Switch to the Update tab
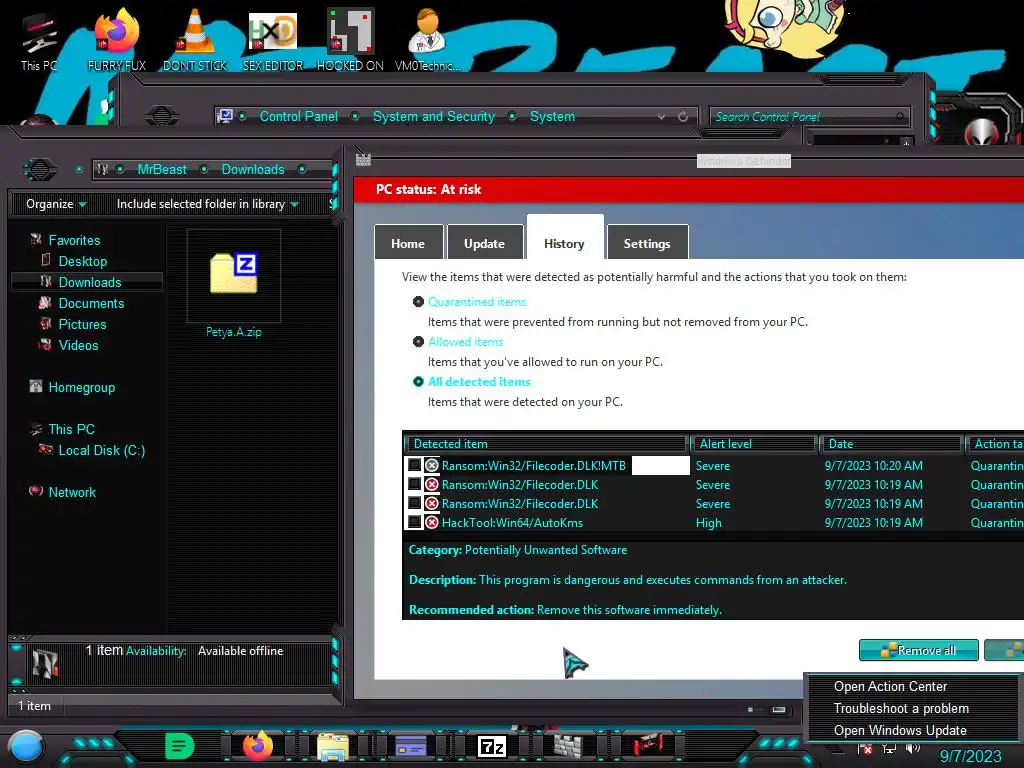The height and width of the screenshot is (768, 1024). 485,243
